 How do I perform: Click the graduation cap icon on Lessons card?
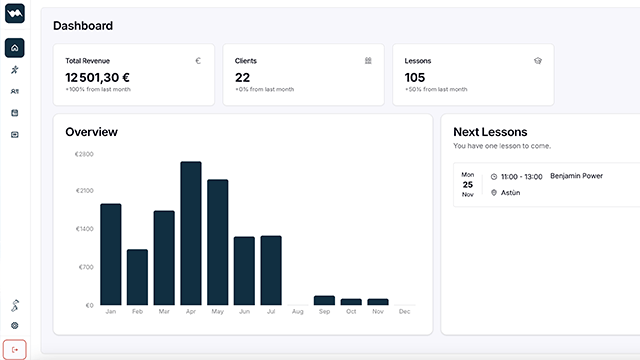click(x=538, y=61)
